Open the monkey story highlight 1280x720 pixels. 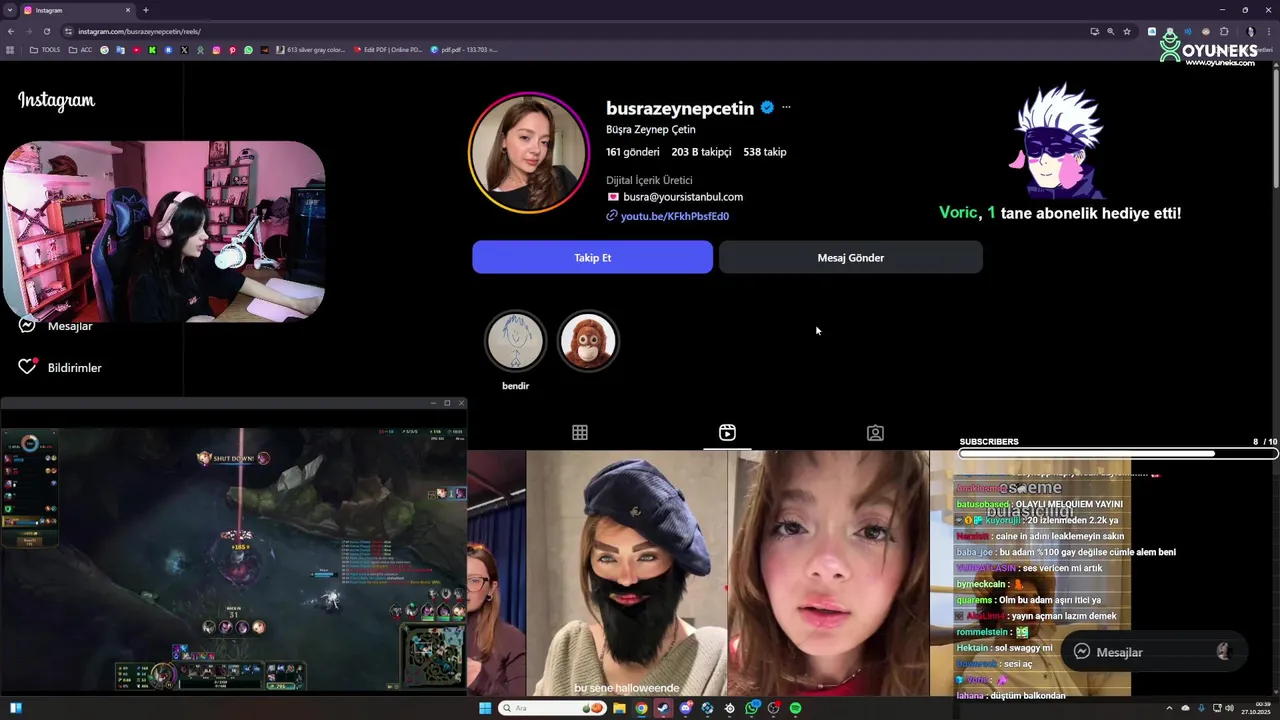[588, 341]
